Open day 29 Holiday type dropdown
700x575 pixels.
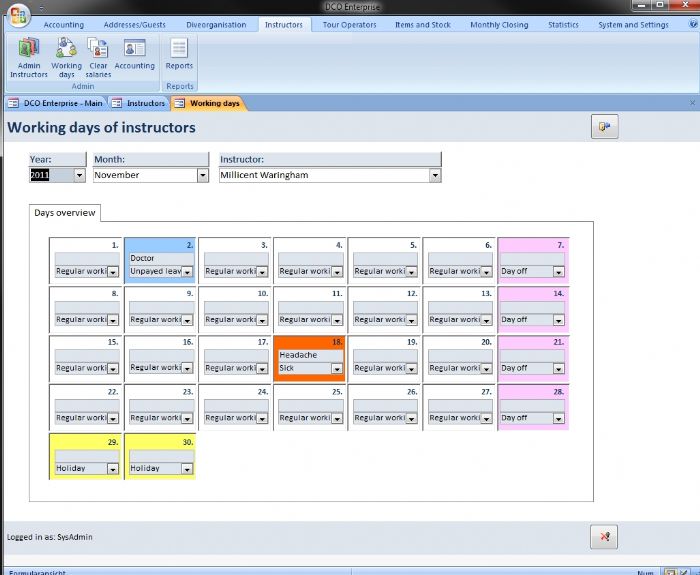tap(112, 468)
